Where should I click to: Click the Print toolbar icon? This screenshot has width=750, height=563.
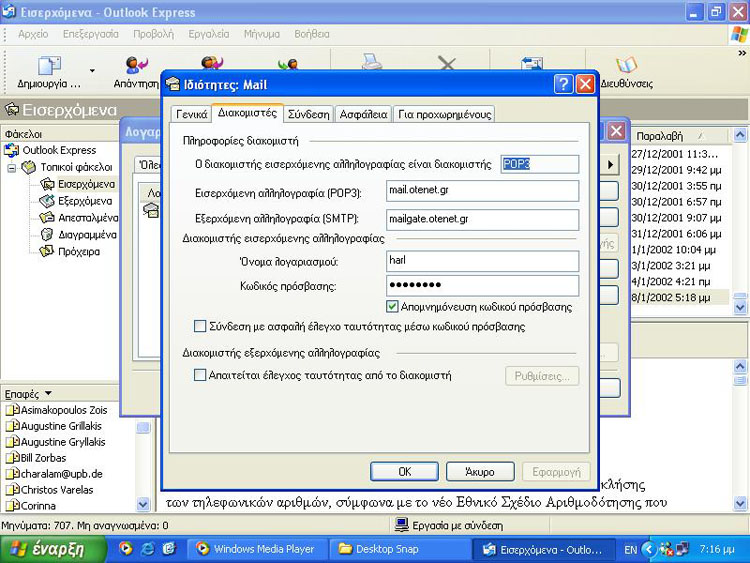pos(371,61)
